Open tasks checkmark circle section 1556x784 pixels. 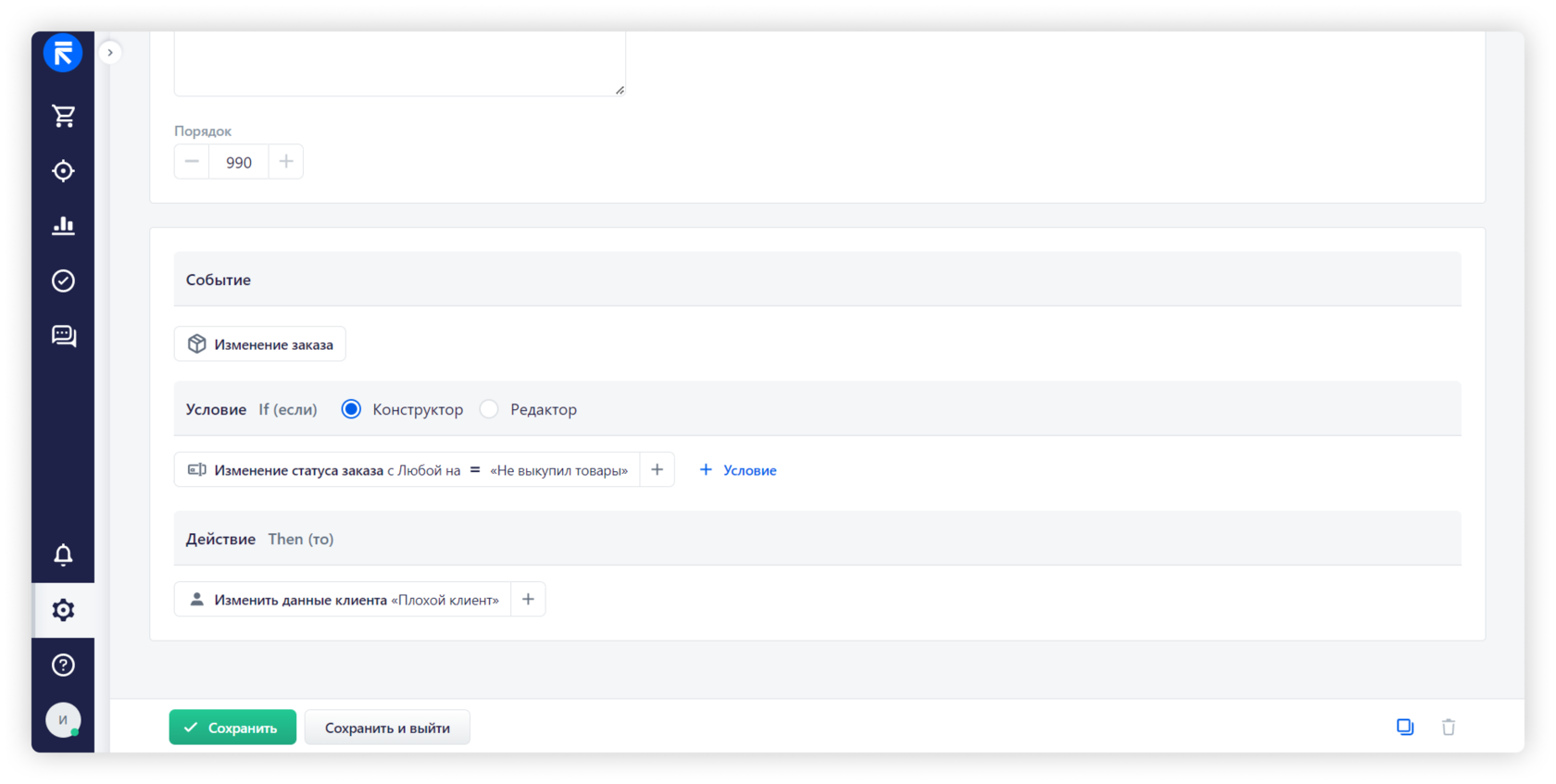(x=63, y=280)
